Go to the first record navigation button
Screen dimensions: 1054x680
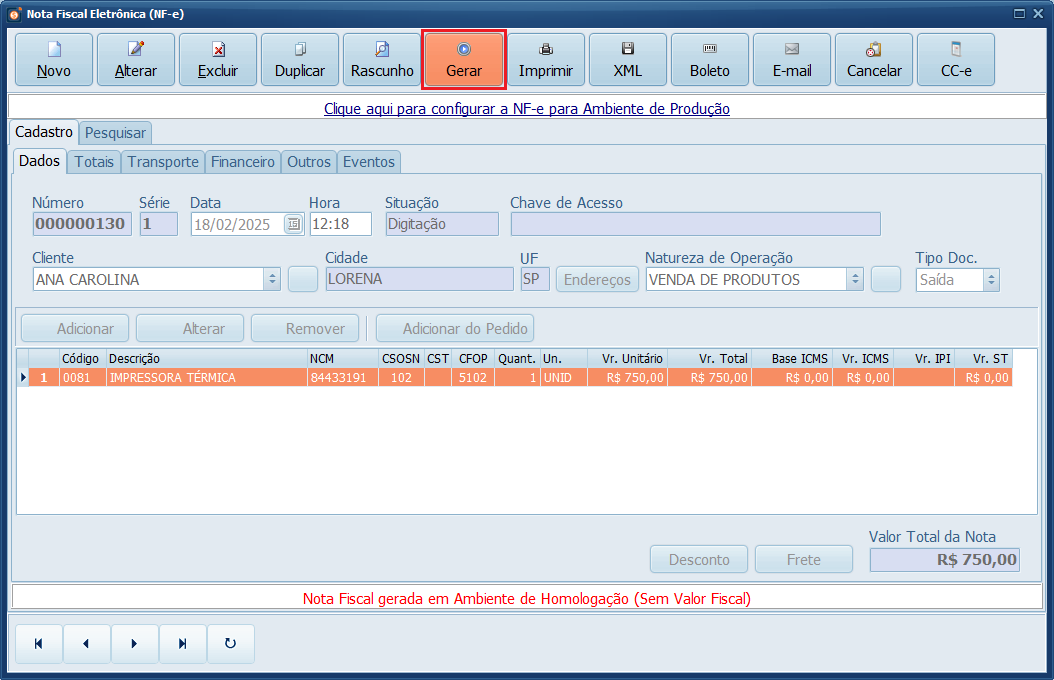click(39, 644)
